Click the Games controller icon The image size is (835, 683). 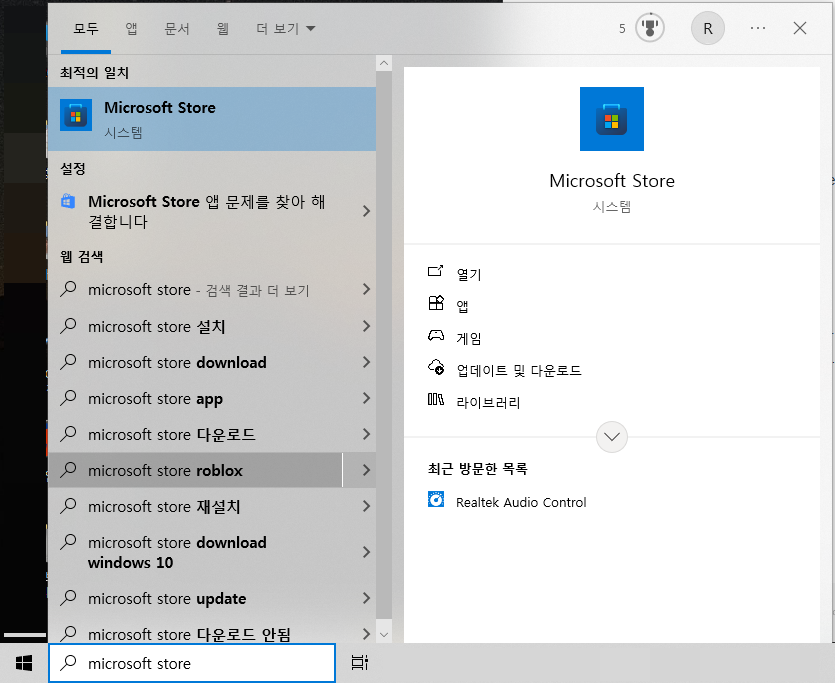pyautogui.click(x=436, y=335)
